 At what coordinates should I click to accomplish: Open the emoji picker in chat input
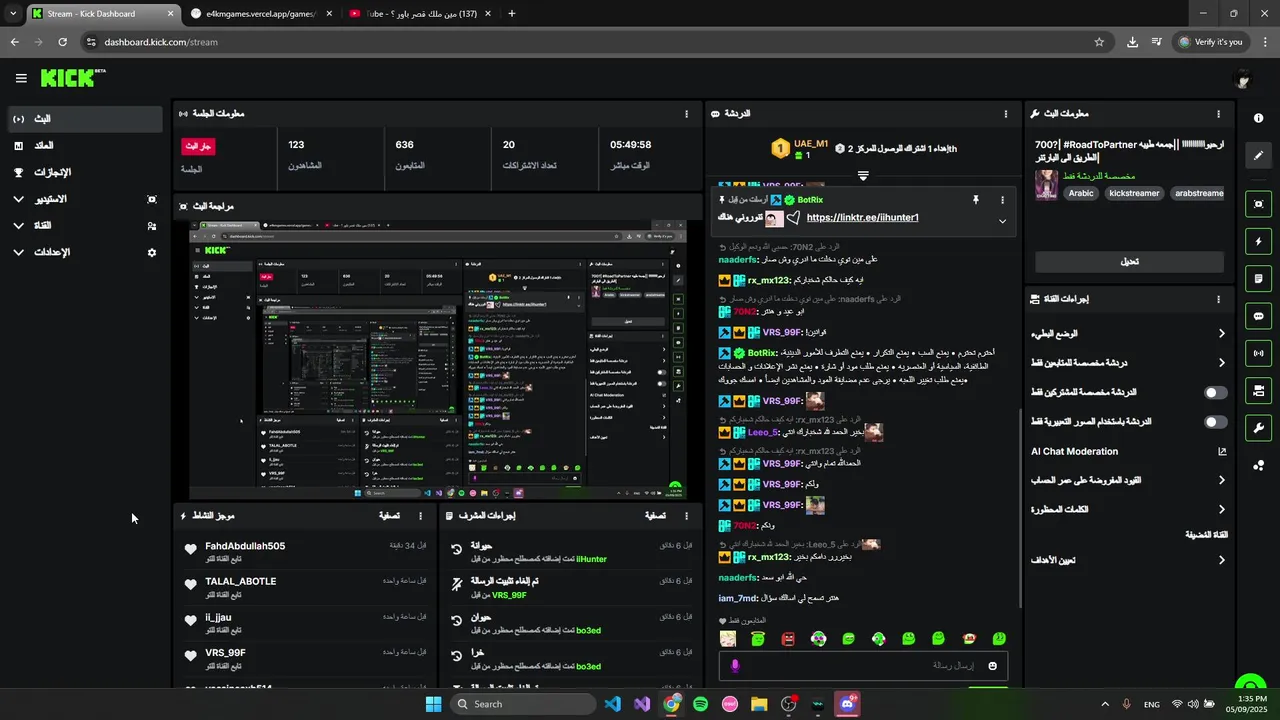tap(993, 666)
